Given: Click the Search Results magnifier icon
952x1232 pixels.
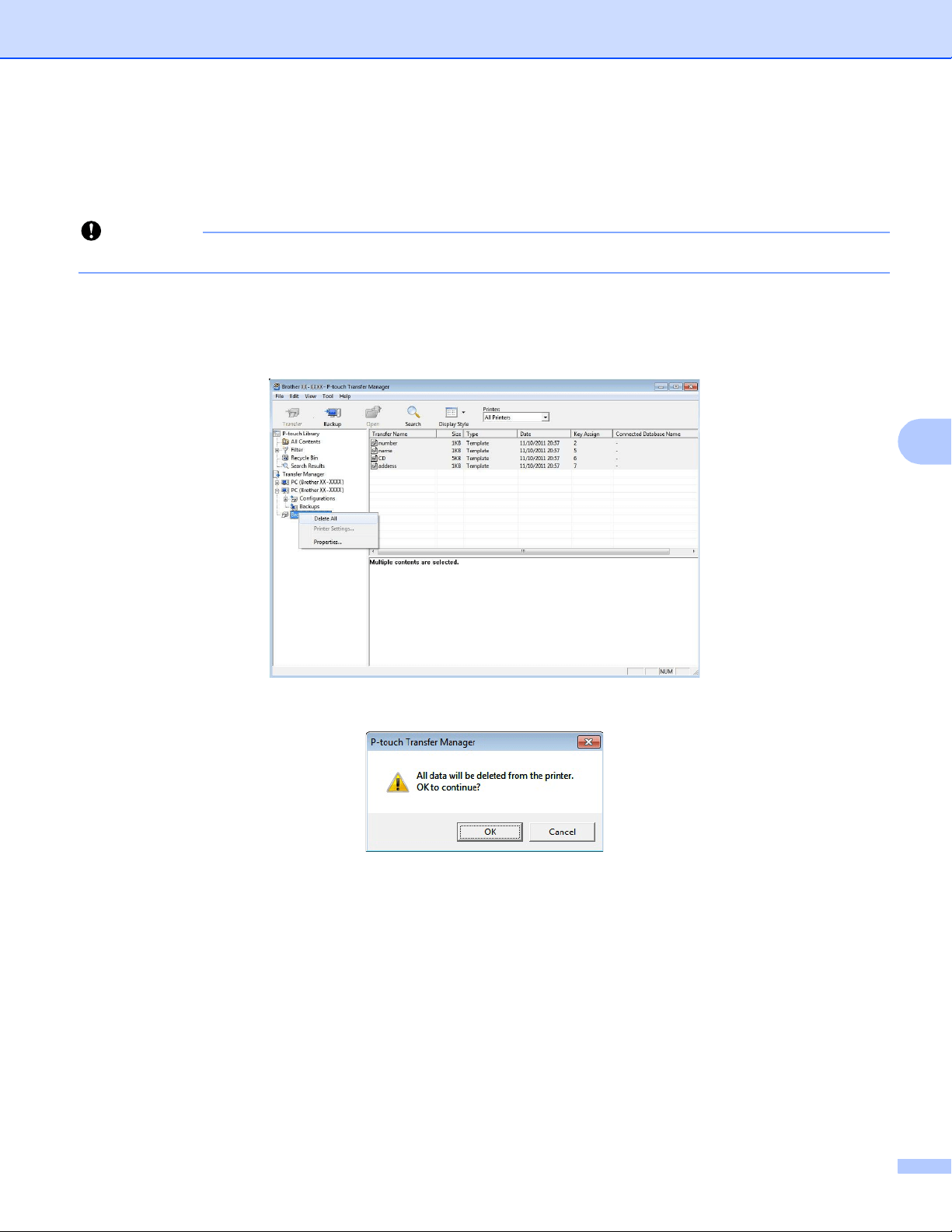Looking at the screenshot, I should click(285, 466).
